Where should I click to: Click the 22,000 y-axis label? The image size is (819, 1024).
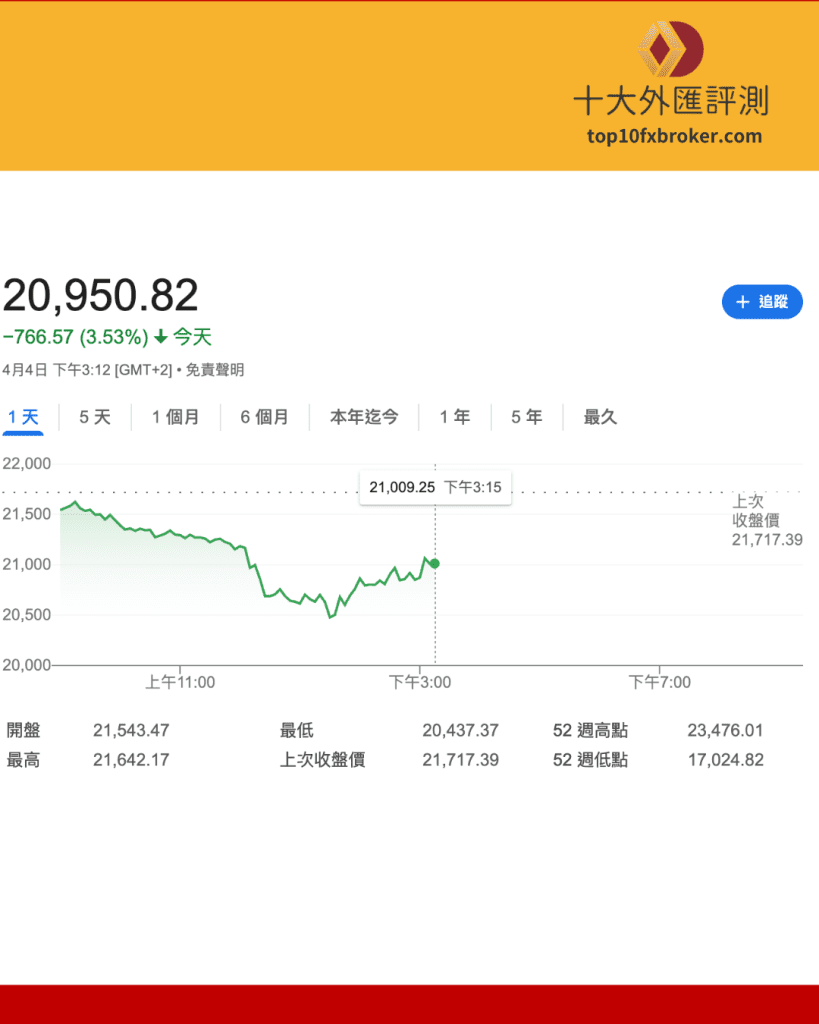click(x=27, y=464)
